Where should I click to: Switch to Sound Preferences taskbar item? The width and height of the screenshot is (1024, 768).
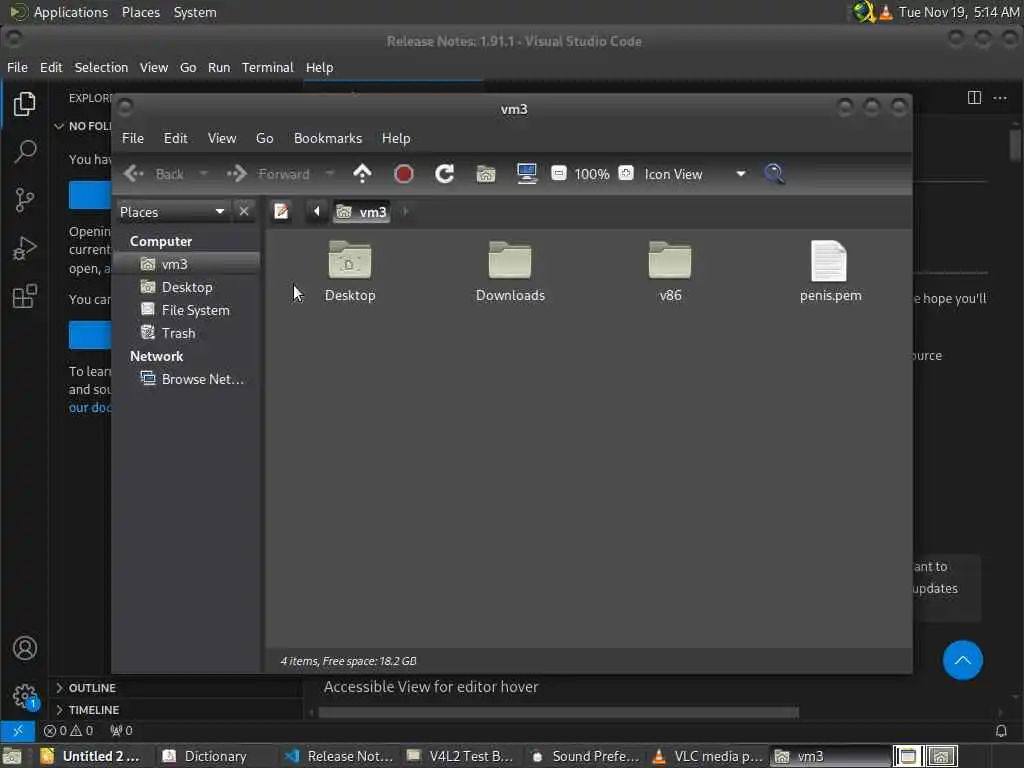click(585, 756)
